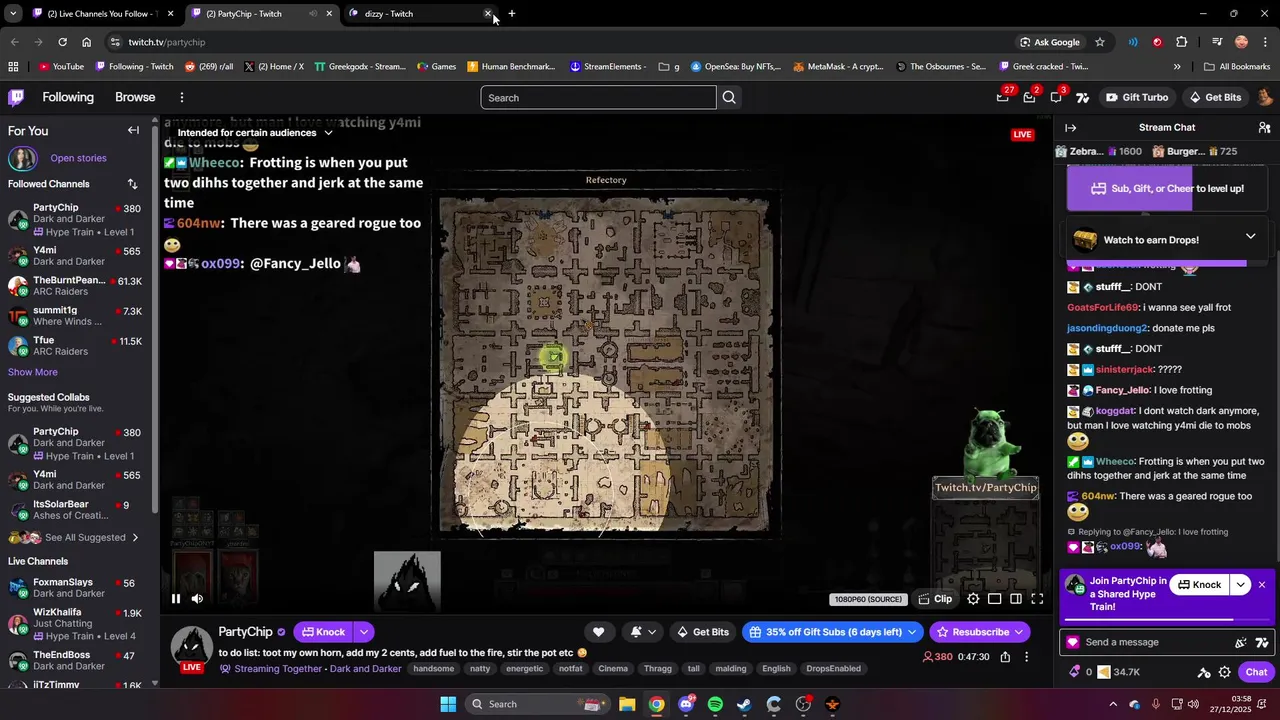Click Gift Turbo button
The width and height of the screenshot is (1280, 720).
1137,97
